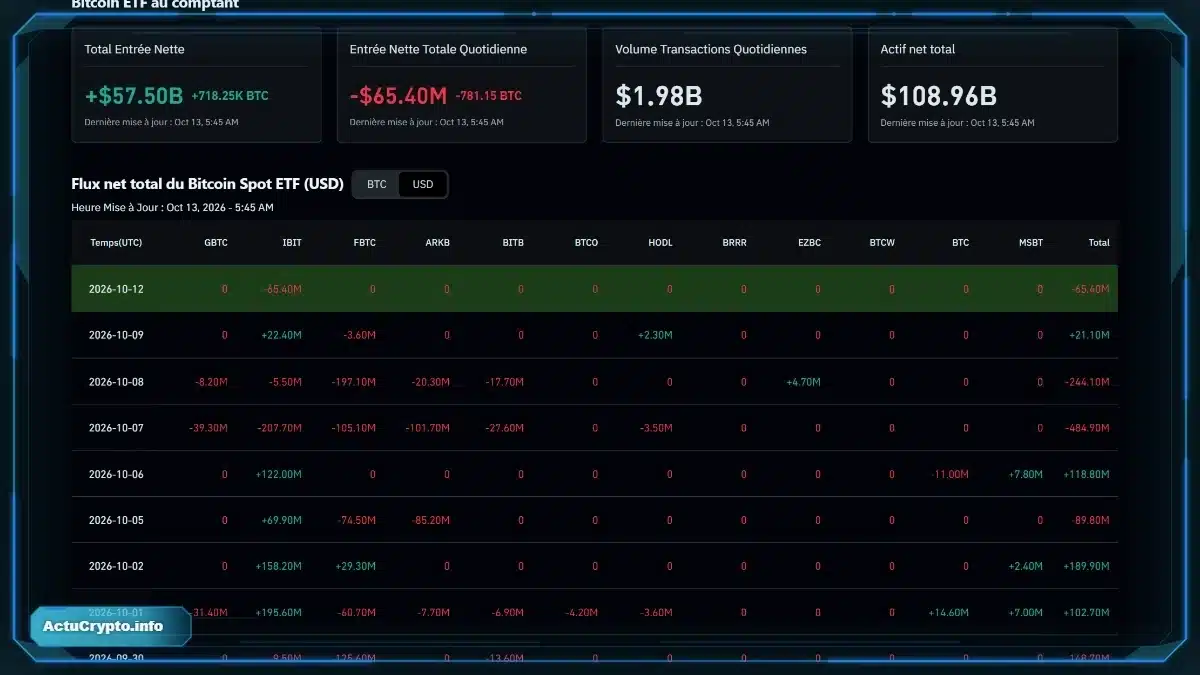Viewport: 1200px width, 675px height.
Task: Open the Volume Transactions Quotidiennes card title
Action: tap(711, 49)
